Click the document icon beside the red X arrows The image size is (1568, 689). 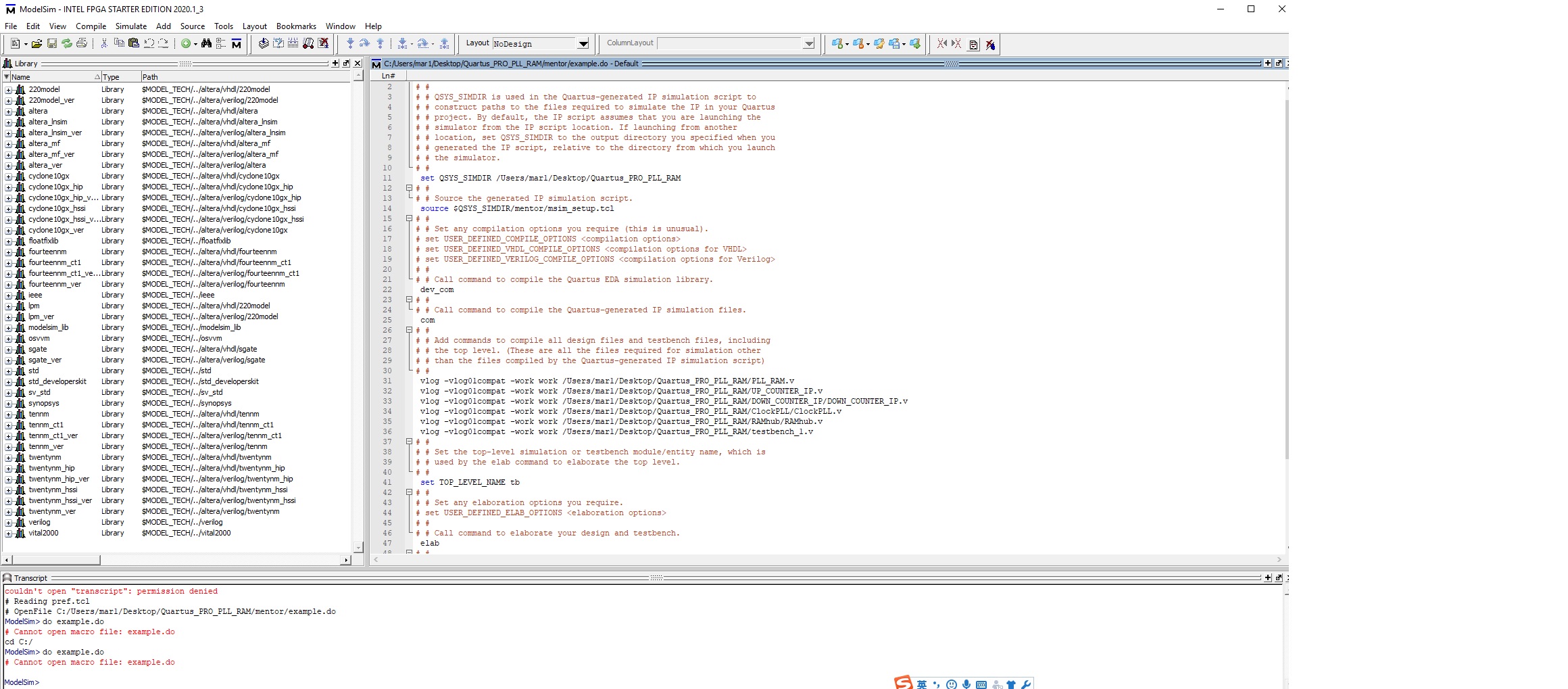tap(974, 45)
